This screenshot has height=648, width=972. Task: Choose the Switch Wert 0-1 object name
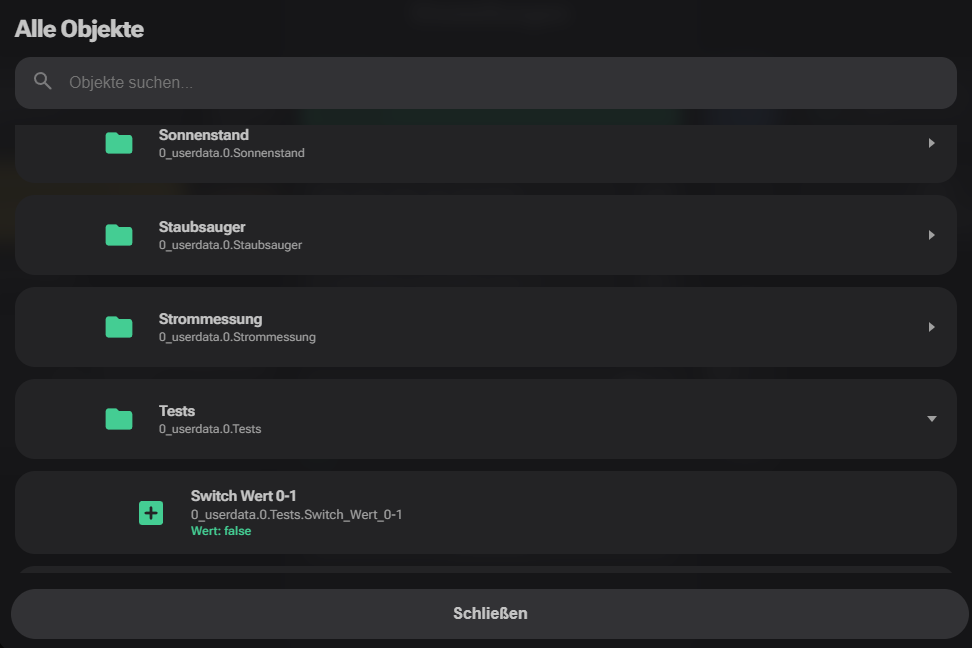click(244, 496)
